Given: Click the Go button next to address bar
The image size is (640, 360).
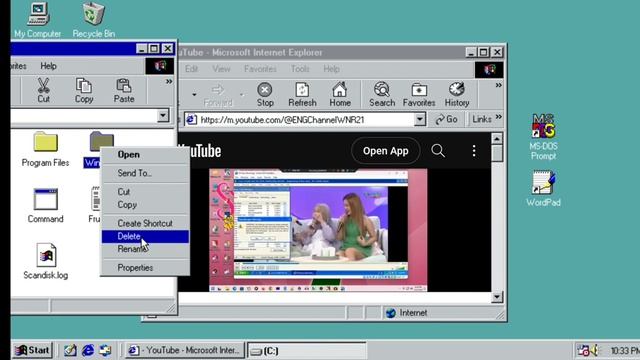Looking at the screenshot, I should (447, 119).
